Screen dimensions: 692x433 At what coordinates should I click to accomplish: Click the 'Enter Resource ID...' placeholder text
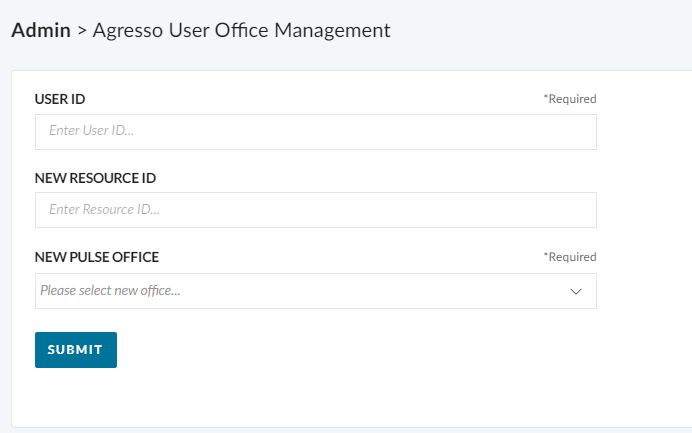(x=104, y=209)
